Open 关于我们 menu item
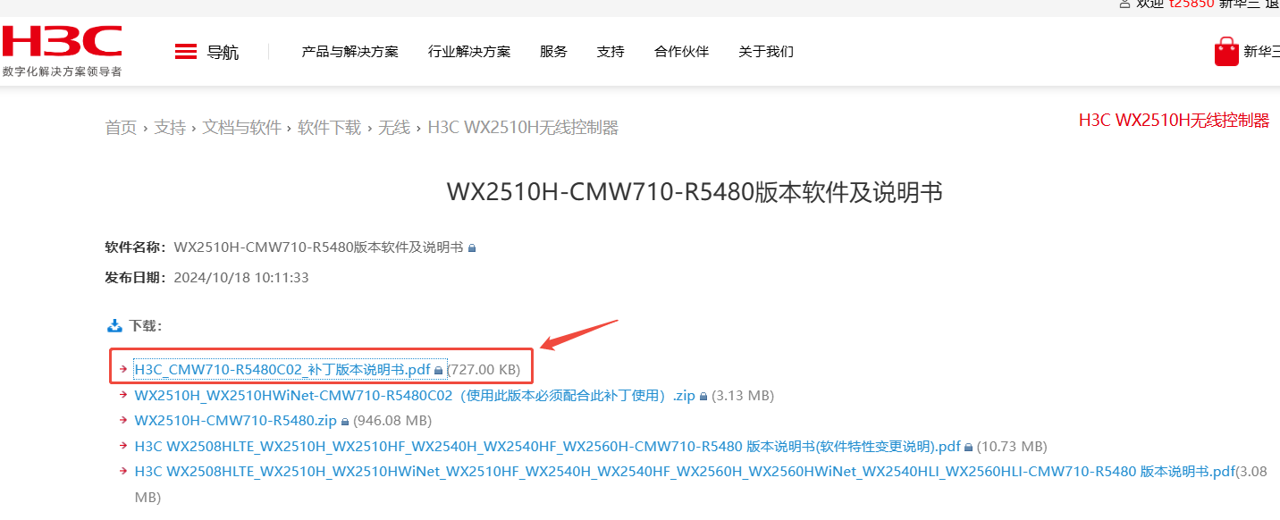The width and height of the screenshot is (1280, 520). (x=766, y=52)
